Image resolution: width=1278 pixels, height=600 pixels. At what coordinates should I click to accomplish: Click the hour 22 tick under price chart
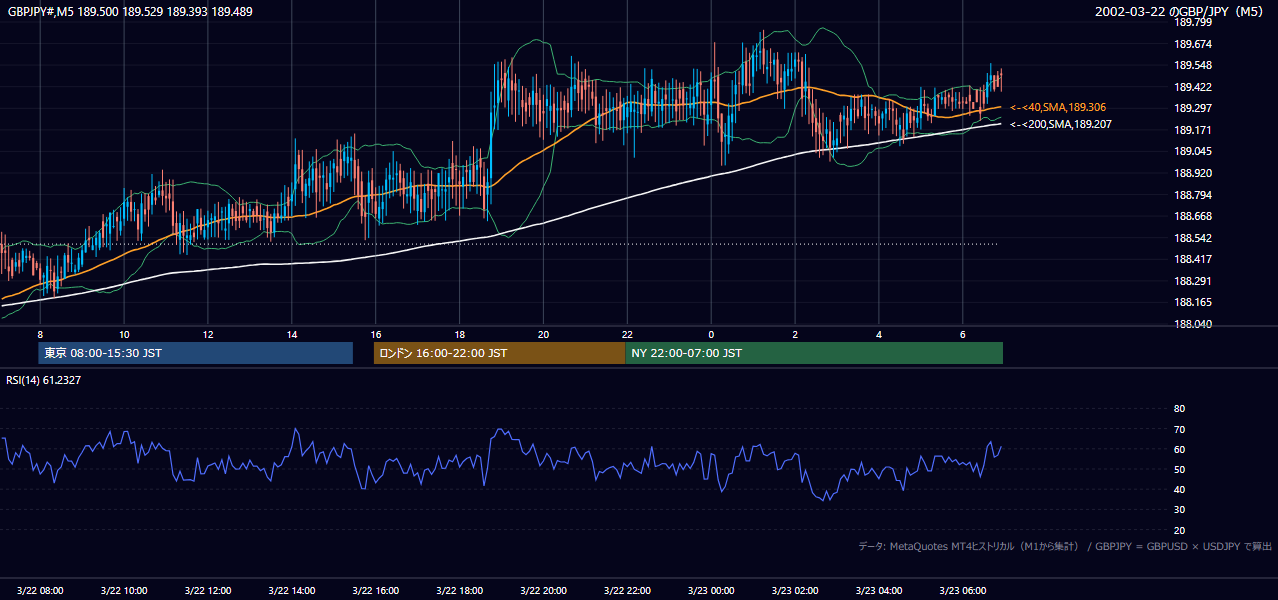coord(627,334)
